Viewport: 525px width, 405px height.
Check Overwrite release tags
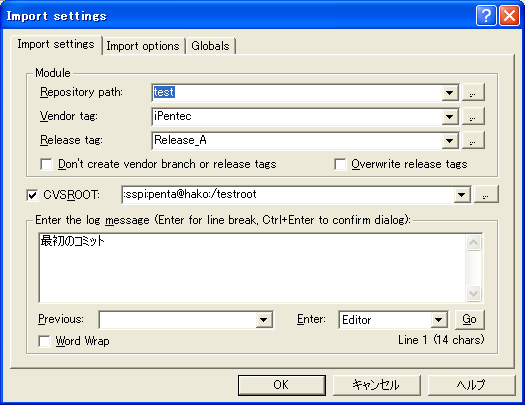[x=340, y=164]
